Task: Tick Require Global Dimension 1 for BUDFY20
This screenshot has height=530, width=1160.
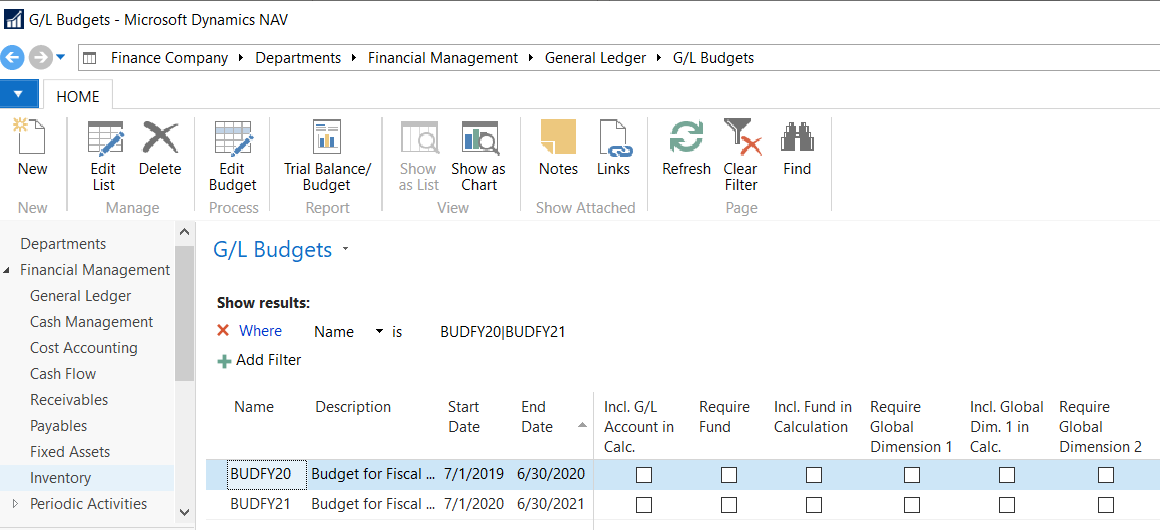Action: click(912, 475)
